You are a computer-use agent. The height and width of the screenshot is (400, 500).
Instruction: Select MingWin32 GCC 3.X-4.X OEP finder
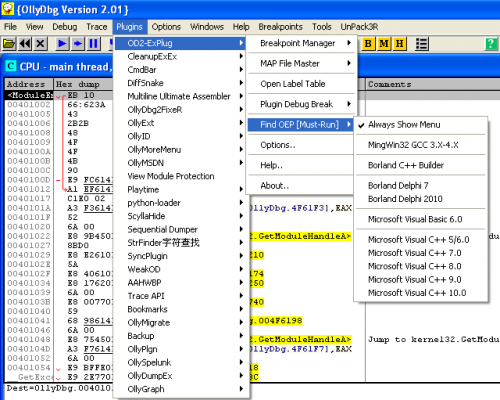point(421,145)
